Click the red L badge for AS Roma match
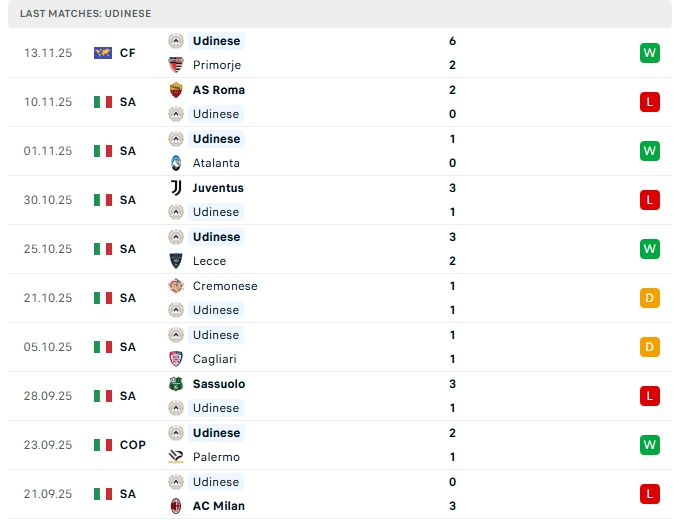 [x=650, y=102]
